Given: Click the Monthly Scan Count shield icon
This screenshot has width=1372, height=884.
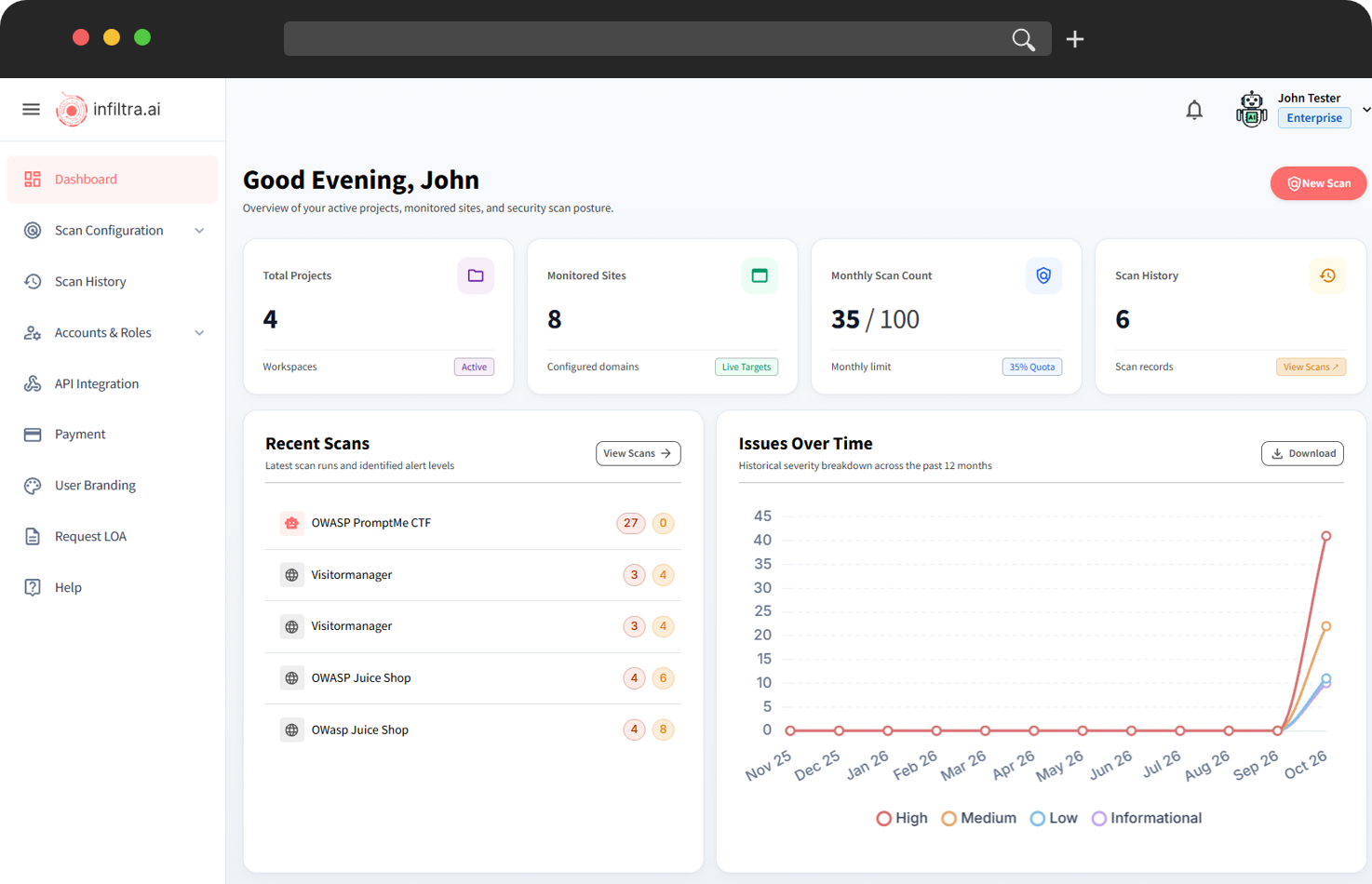Looking at the screenshot, I should pyautogui.click(x=1043, y=275).
